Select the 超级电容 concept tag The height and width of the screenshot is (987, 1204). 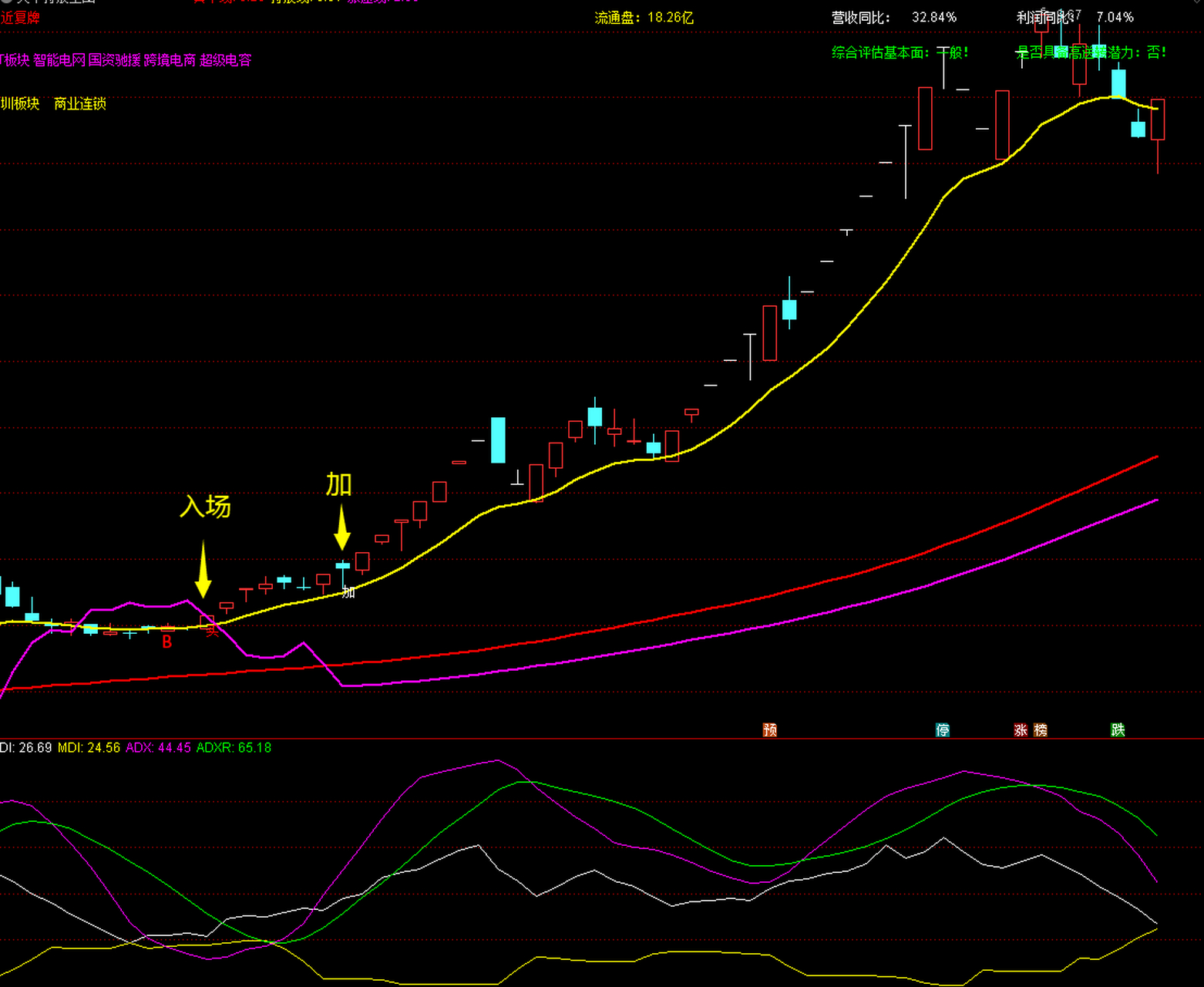[226, 60]
